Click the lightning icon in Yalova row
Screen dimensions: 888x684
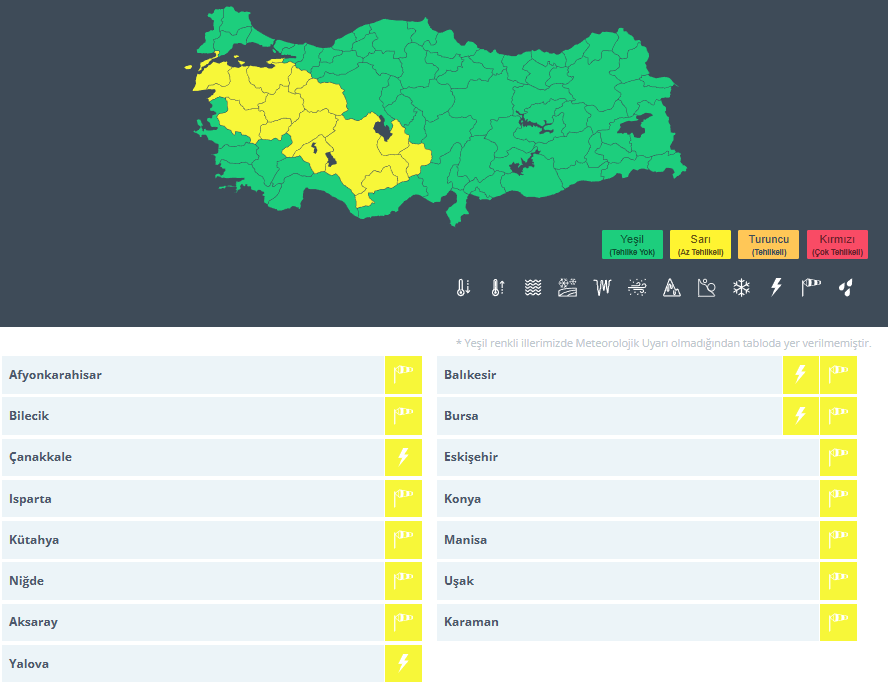coord(403,663)
